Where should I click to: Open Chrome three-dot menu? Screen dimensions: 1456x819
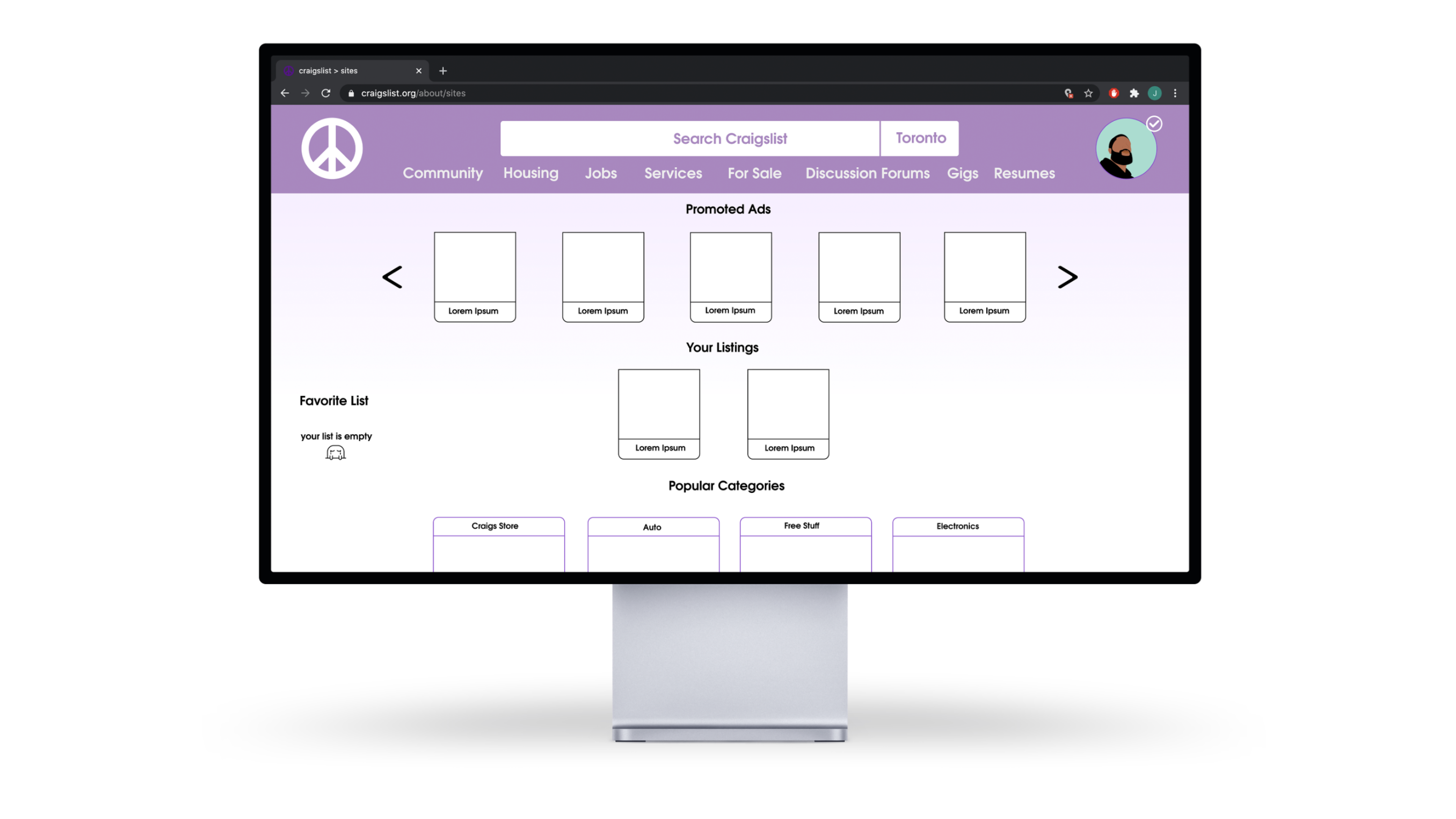click(x=1175, y=93)
